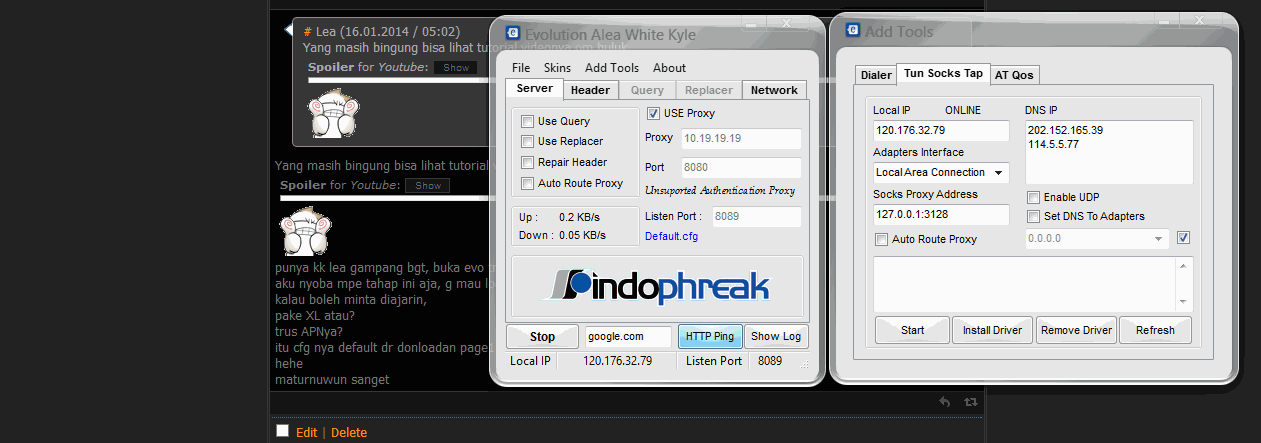Open the File menu
This screenshot has width=1261, height=443.
coord(521,68)
